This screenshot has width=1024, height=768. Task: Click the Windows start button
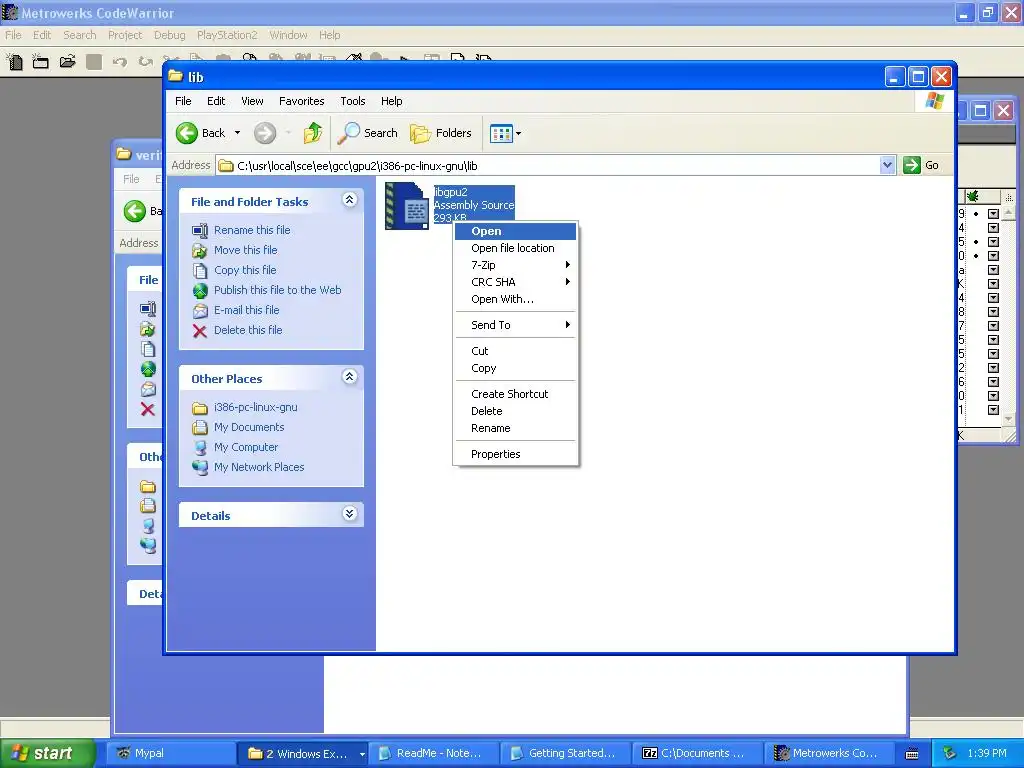click(46, 754)
